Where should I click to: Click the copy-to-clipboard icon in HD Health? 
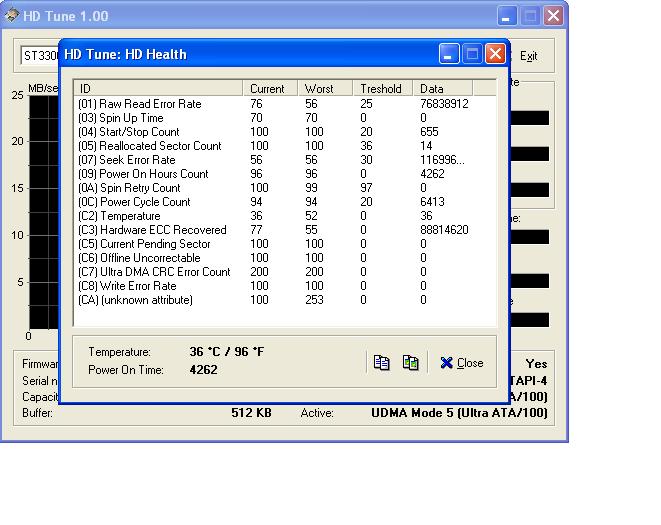382,363
